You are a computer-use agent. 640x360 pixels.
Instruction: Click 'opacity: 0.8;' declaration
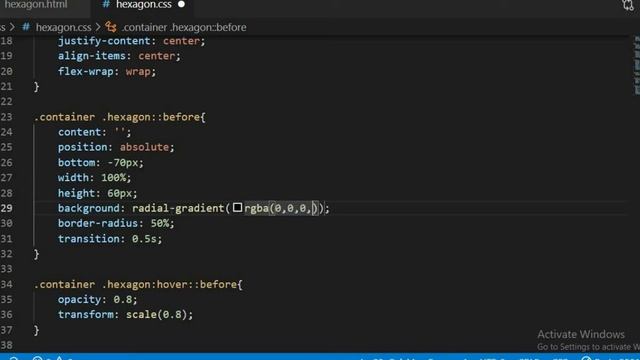[98, 300]
